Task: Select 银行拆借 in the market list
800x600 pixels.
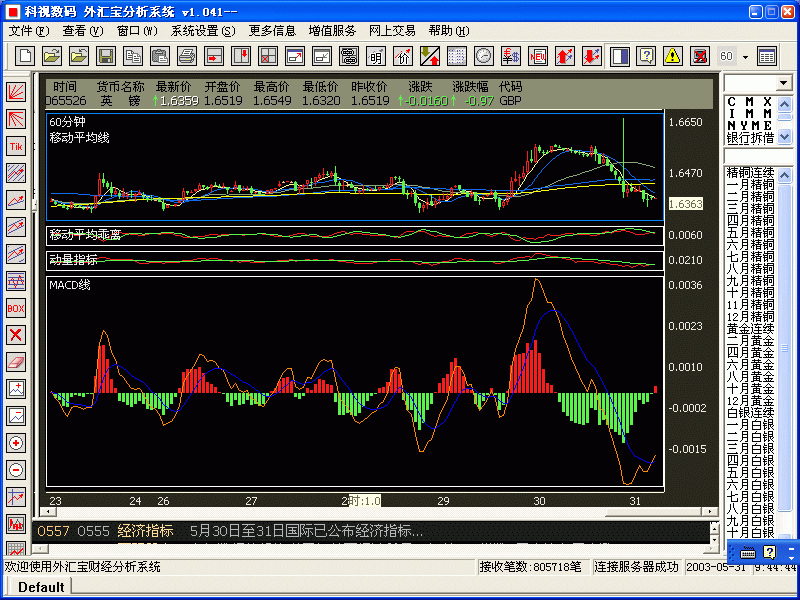Action: [x=750, y=138]
